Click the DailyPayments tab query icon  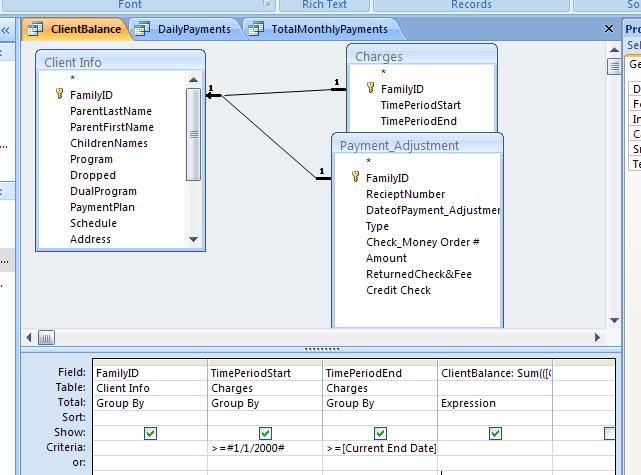pos(142,29)
